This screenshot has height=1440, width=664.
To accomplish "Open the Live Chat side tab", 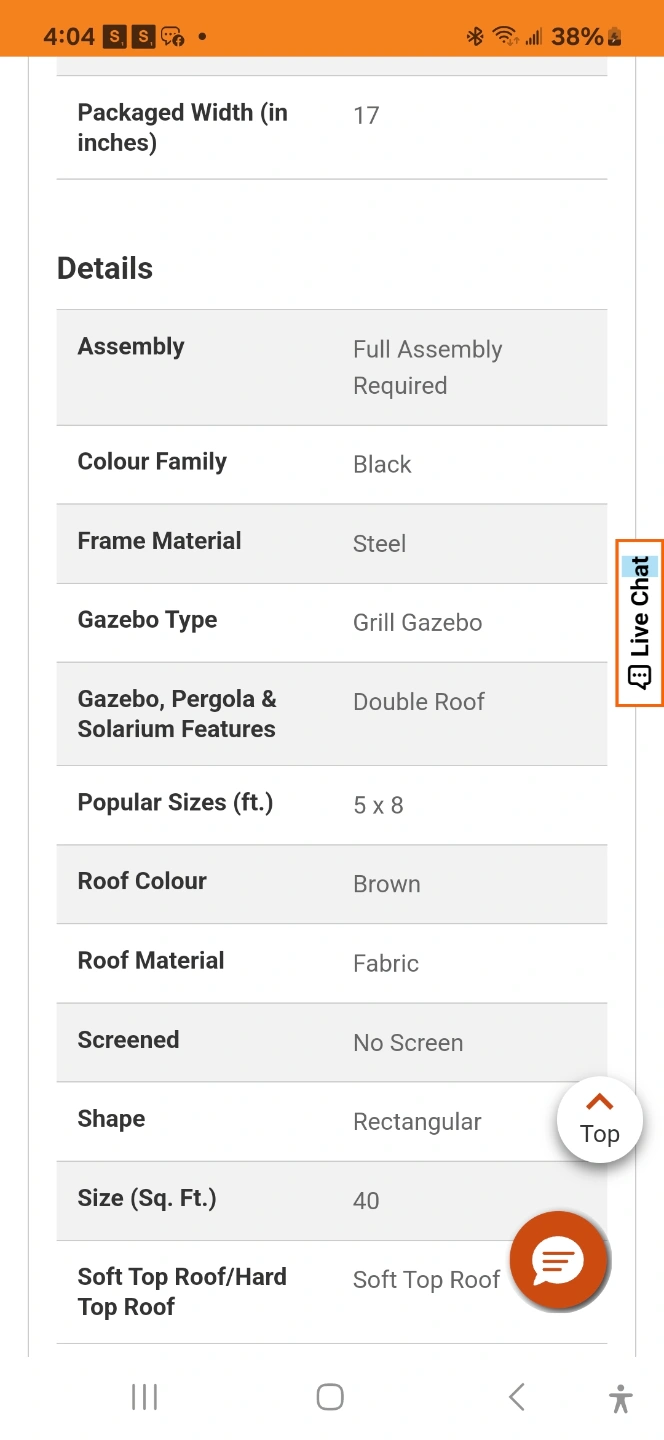I will 640,622.
